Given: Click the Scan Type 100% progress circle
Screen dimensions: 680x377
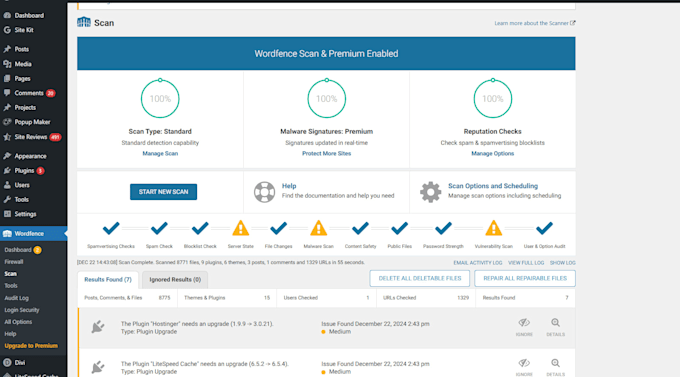Looking at the screenshot, I should pyautogui.click(x=160, y=98).
